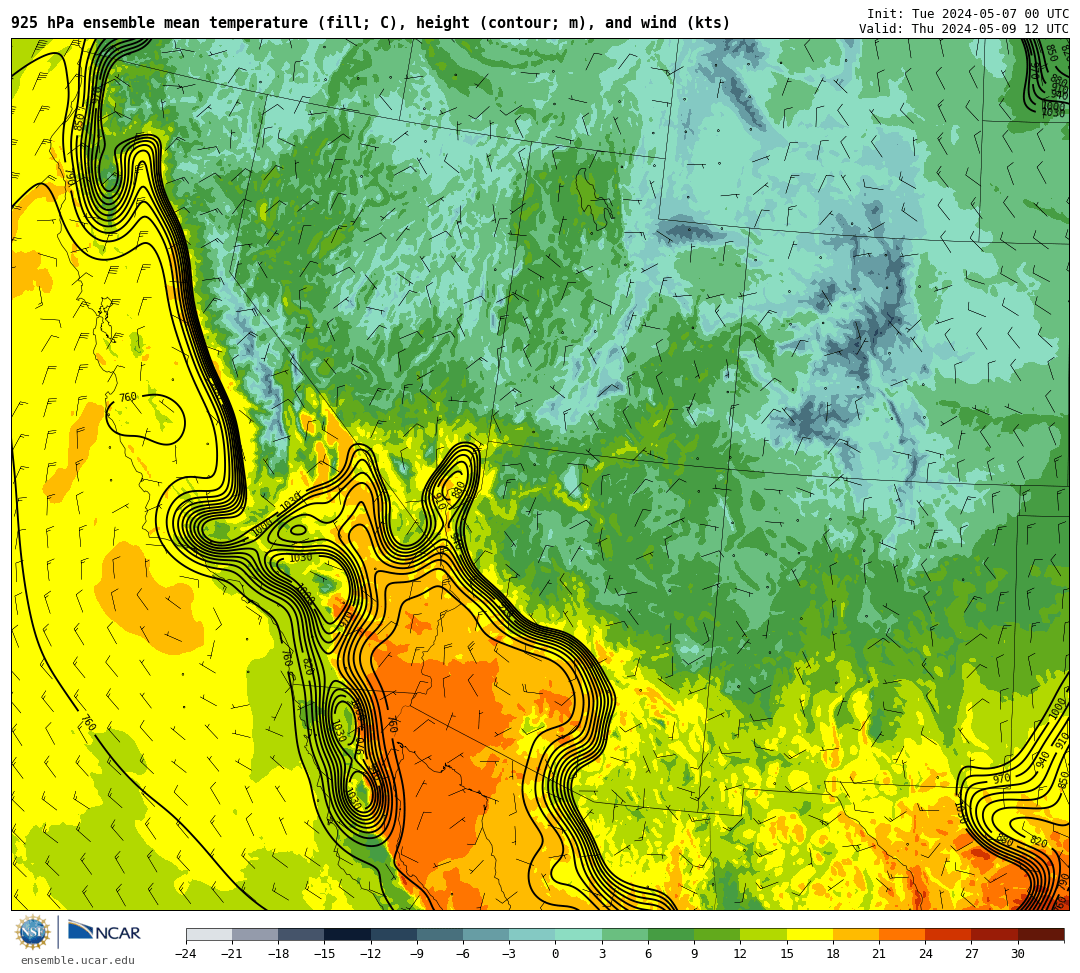Pick the colorbar swatch between −15 and −12
This screenshot has height=973, width=1080.
pyautogui.click(x=347, y=934)
